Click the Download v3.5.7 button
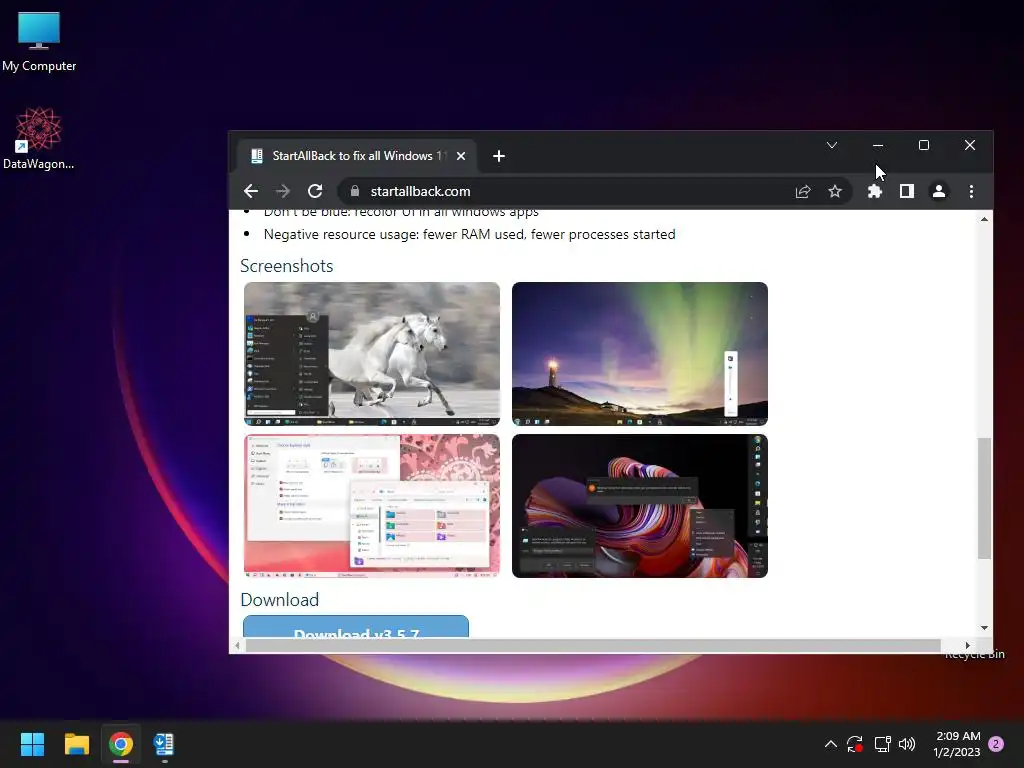 (356, 627)
